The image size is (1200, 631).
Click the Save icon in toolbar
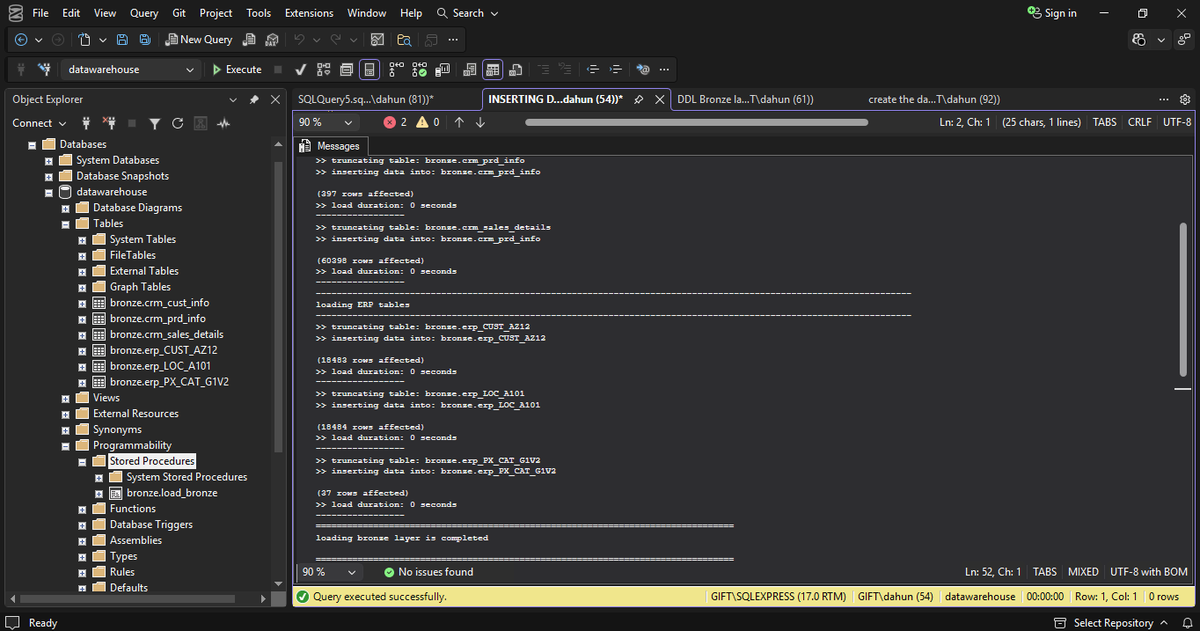pos(122,40)
